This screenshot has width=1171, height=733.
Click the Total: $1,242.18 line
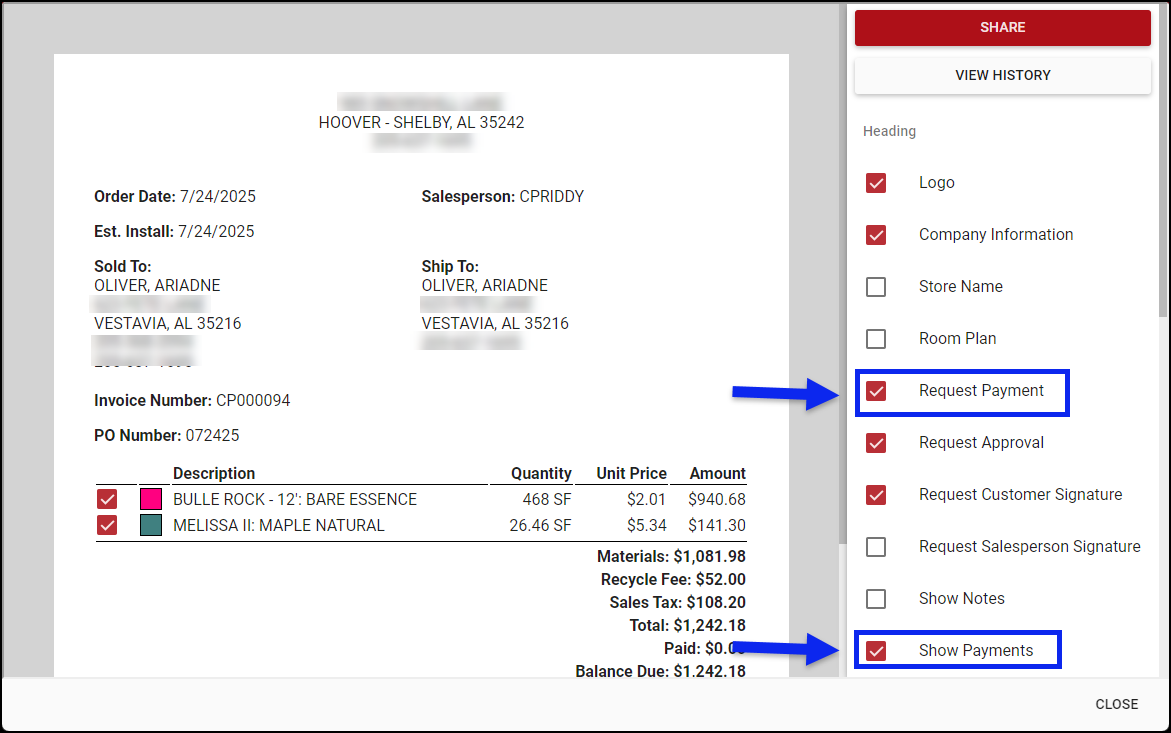point(687,626)
